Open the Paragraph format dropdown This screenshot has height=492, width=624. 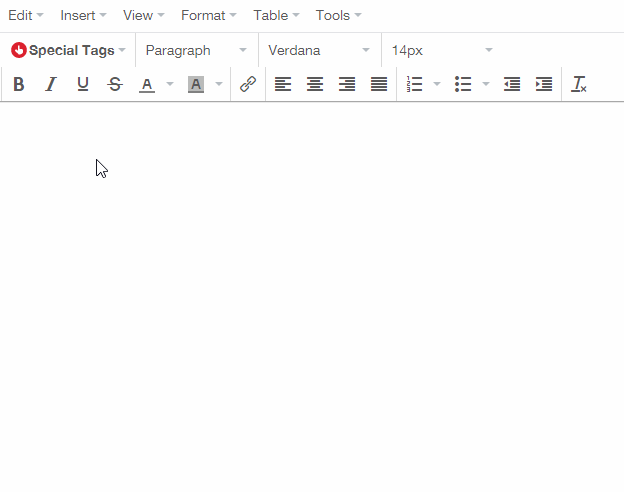click(x=196, y=51)
